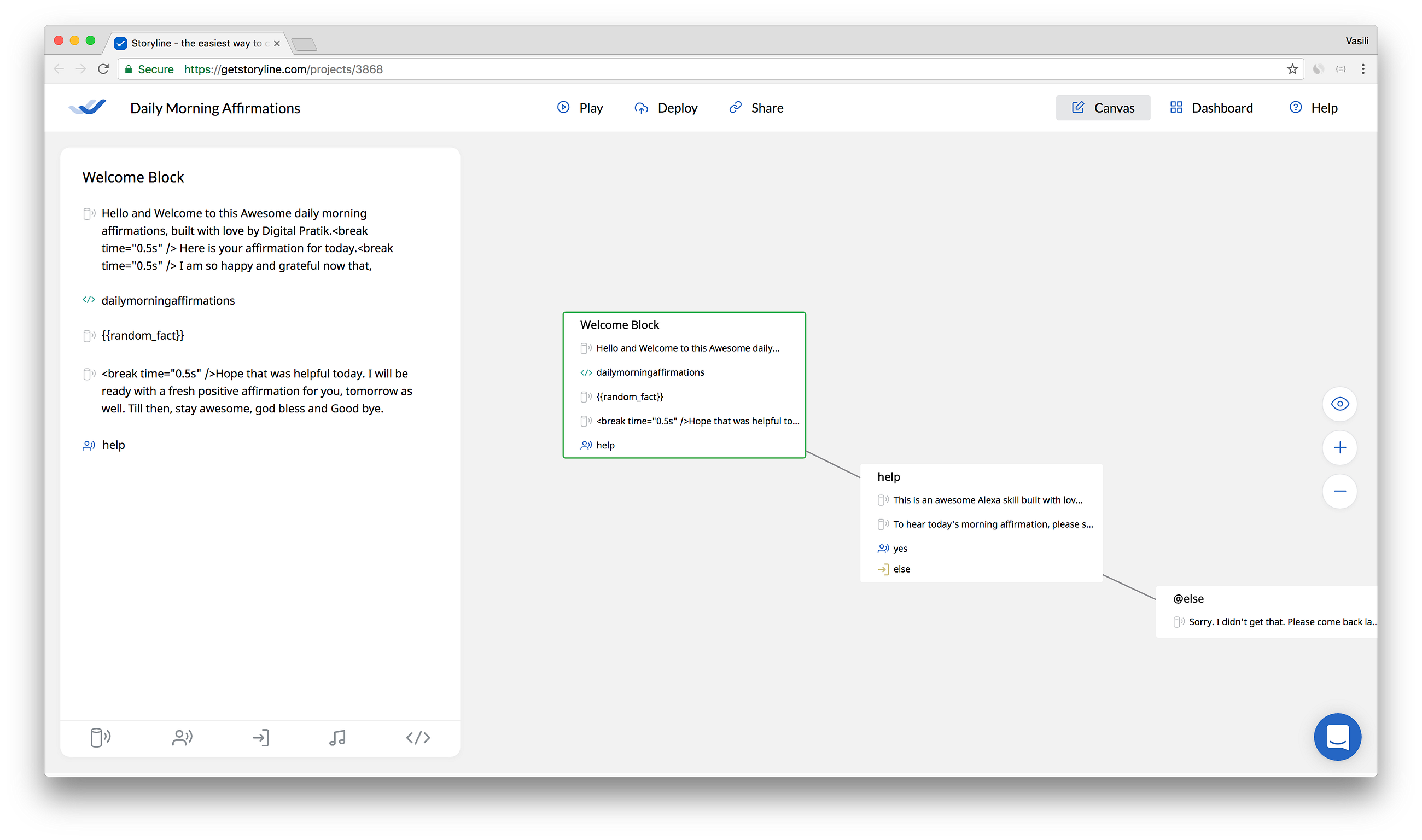Add a user-says step icon
The width and height of the screenshot is (1422, 840).
(182, 738)
